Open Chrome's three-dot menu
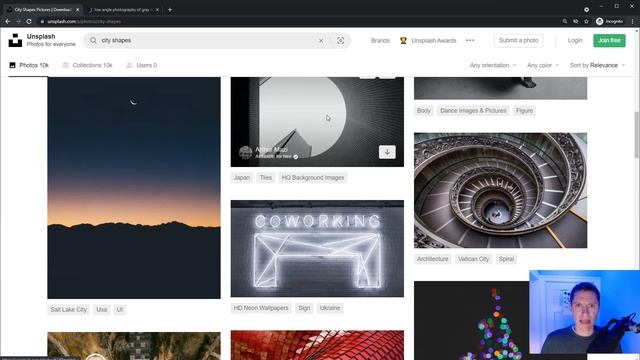Image resolution: width=640 pixels, height=360 pixels. [633, 21]
